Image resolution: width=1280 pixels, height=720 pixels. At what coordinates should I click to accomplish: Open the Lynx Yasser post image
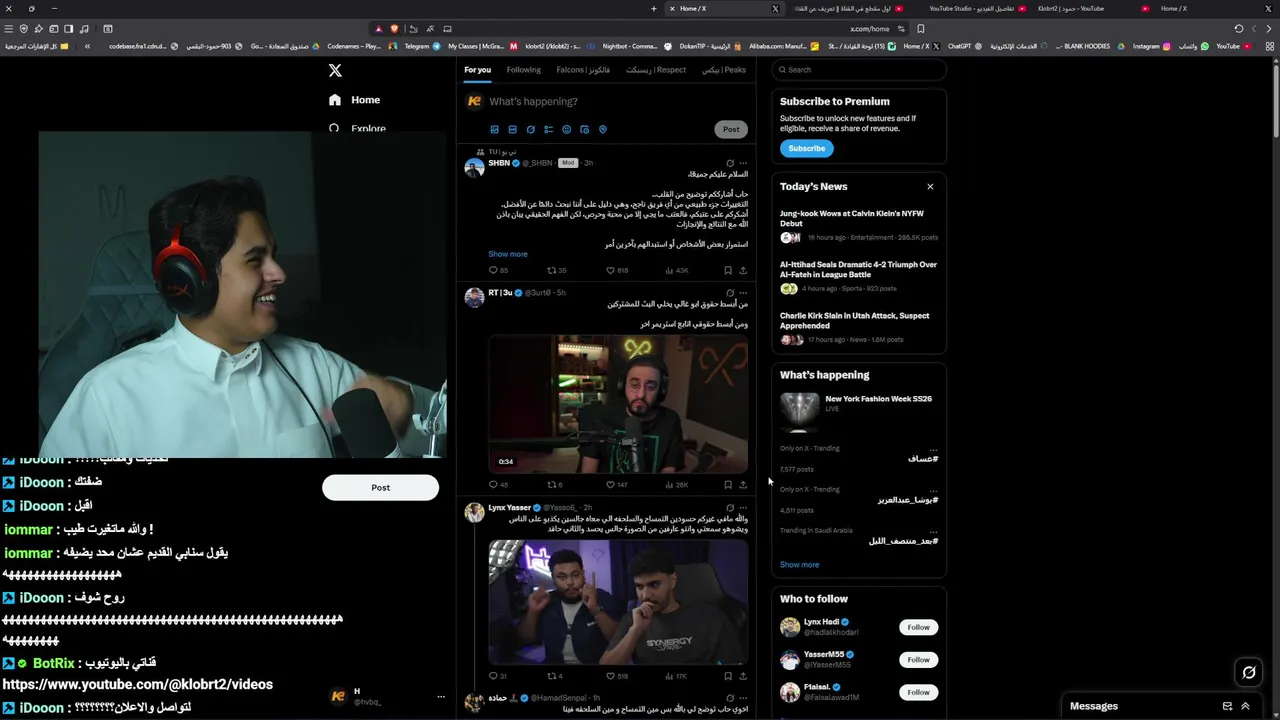(x=617, y=602)
